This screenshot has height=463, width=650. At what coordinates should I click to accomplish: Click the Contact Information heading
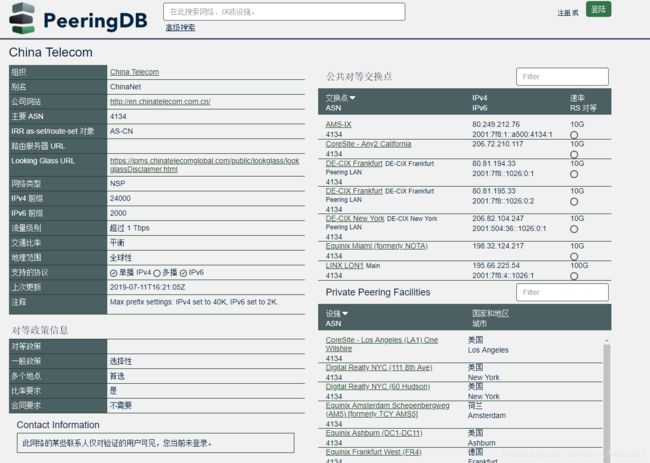pyautogui.click(x=58, y=425)
